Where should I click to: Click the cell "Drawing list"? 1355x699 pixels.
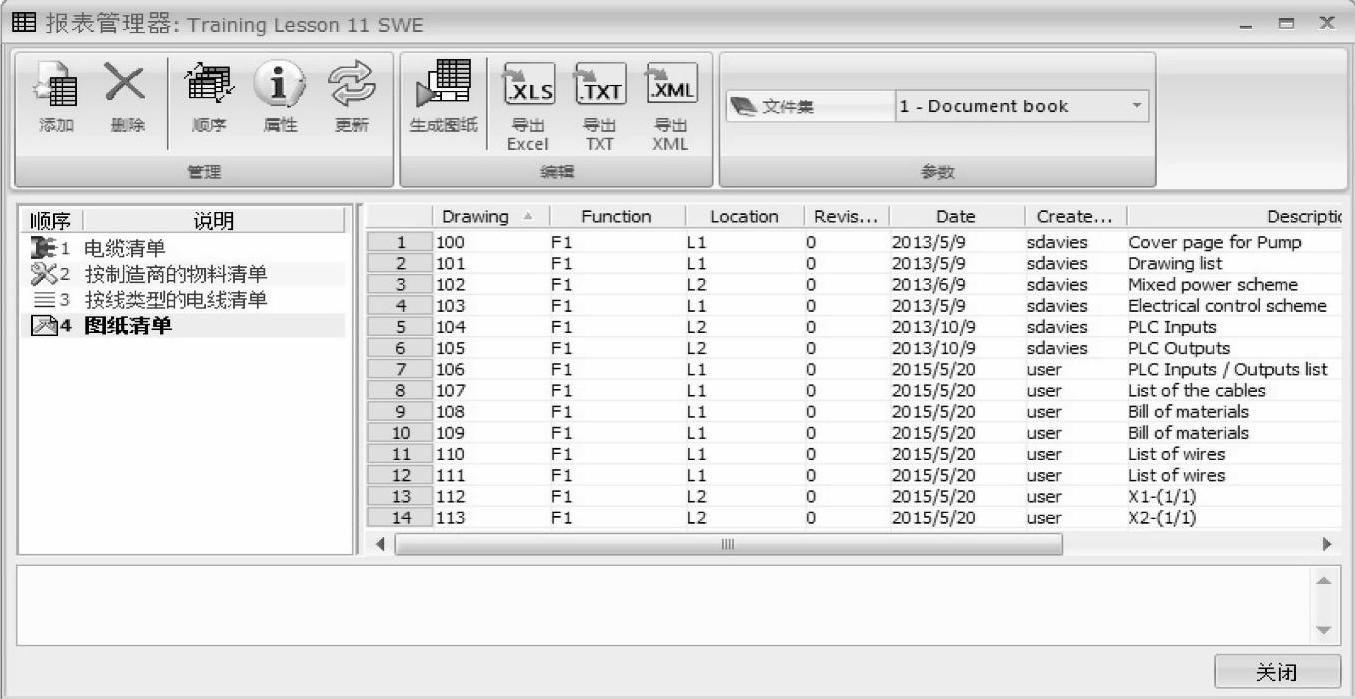(1175, 263)
